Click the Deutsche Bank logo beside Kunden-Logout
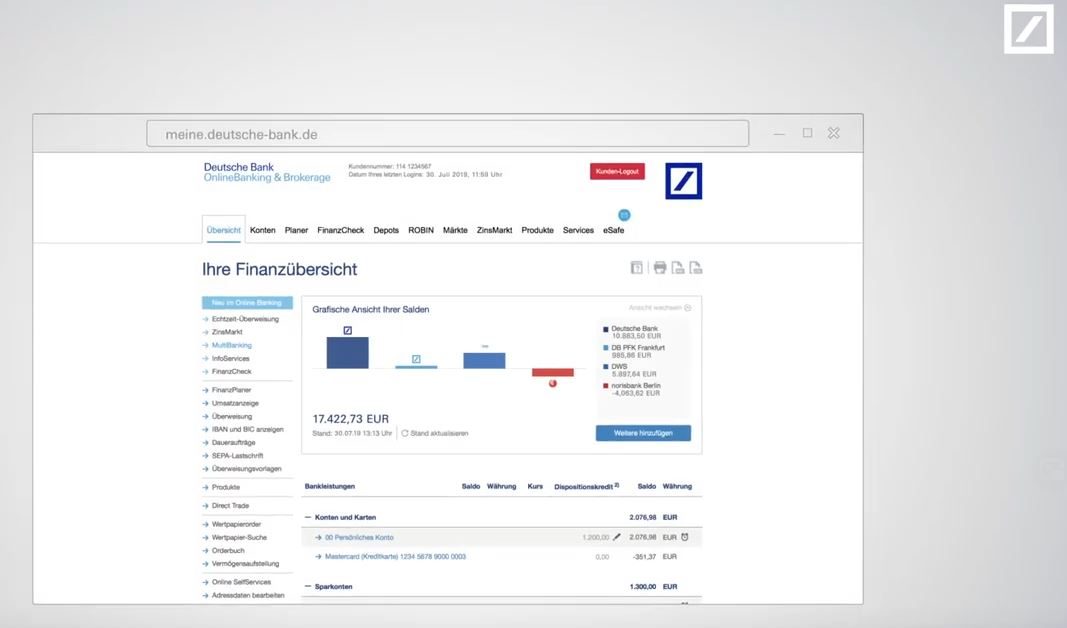 683,181
